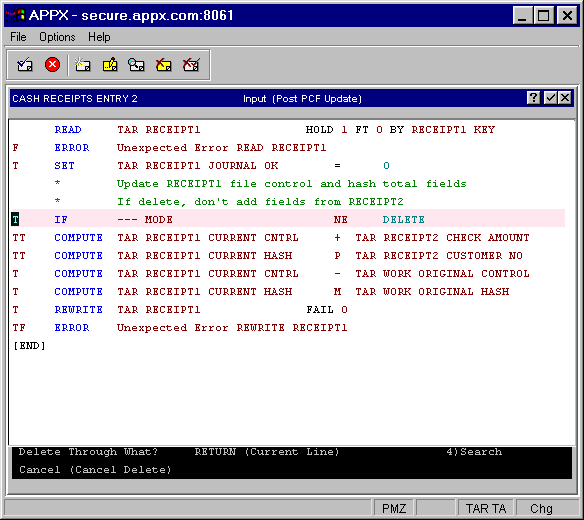Image resolution: width=584 pixels, height=520 pixels.
Task: Open the Options menu
Action: [x=57, y=37]
